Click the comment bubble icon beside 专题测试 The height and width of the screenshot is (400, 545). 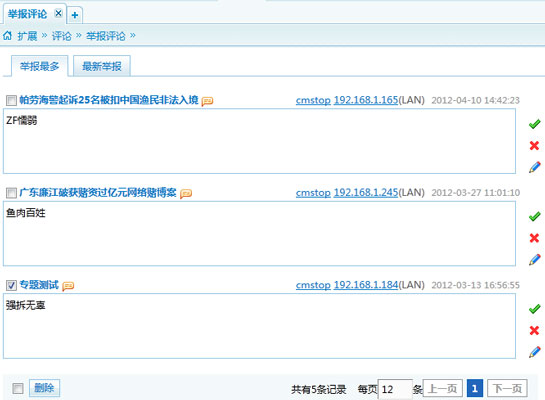pos(68,286)
